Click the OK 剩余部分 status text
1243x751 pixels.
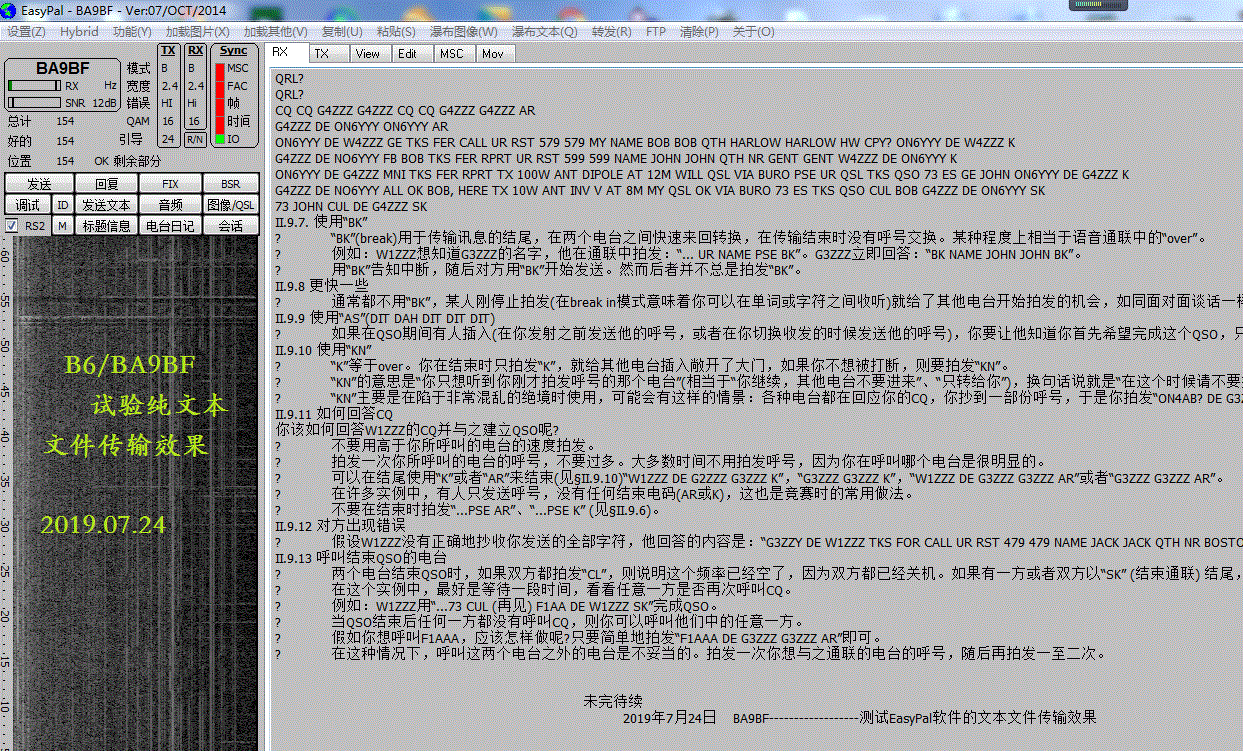point(127,161)
